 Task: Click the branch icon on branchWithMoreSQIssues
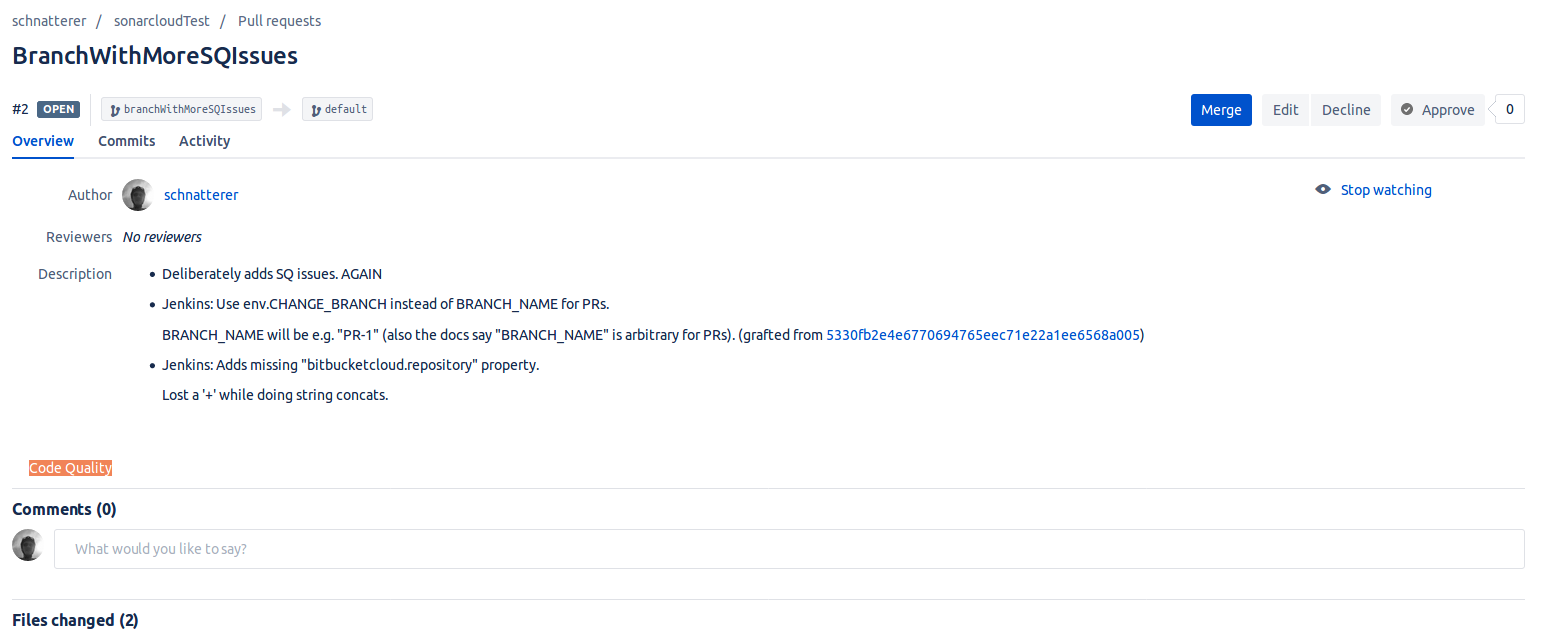coord(115,110)
